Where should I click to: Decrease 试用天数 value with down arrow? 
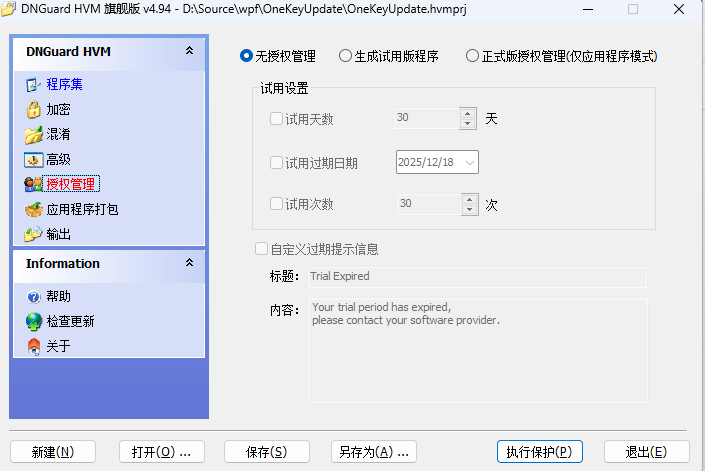click(468, 124)
